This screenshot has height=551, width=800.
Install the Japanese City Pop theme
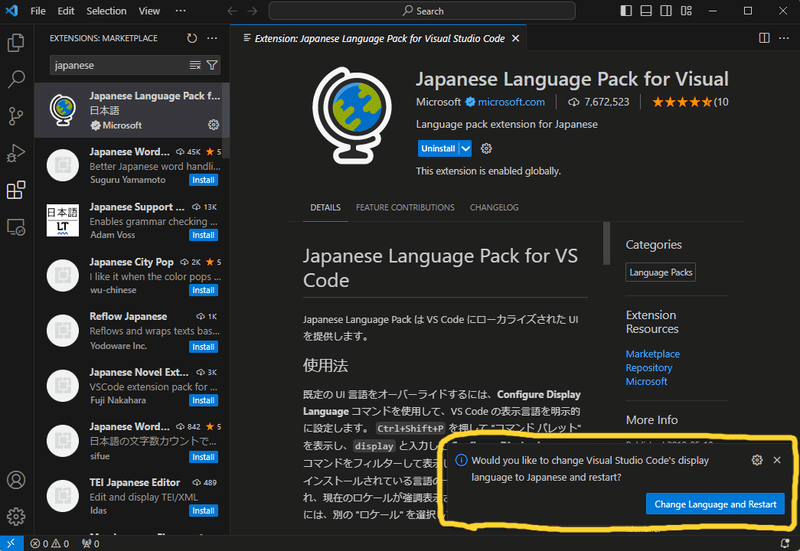204,290
